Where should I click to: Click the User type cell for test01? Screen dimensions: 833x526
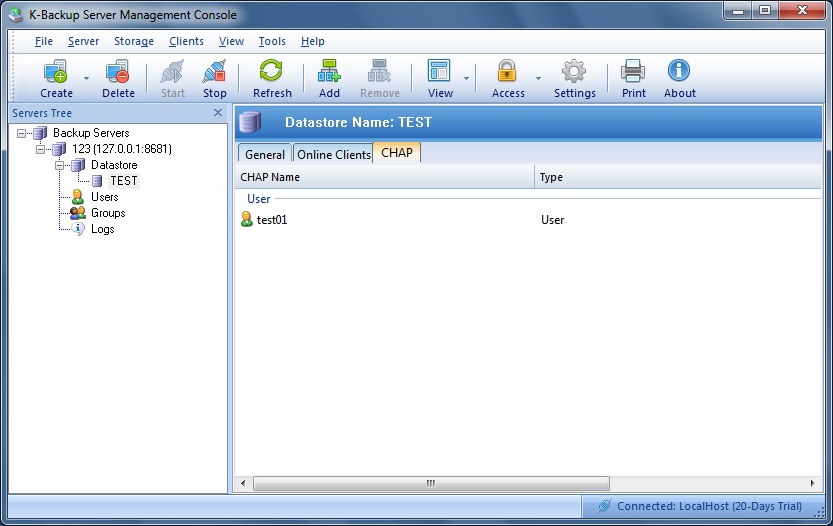point(552,219)
